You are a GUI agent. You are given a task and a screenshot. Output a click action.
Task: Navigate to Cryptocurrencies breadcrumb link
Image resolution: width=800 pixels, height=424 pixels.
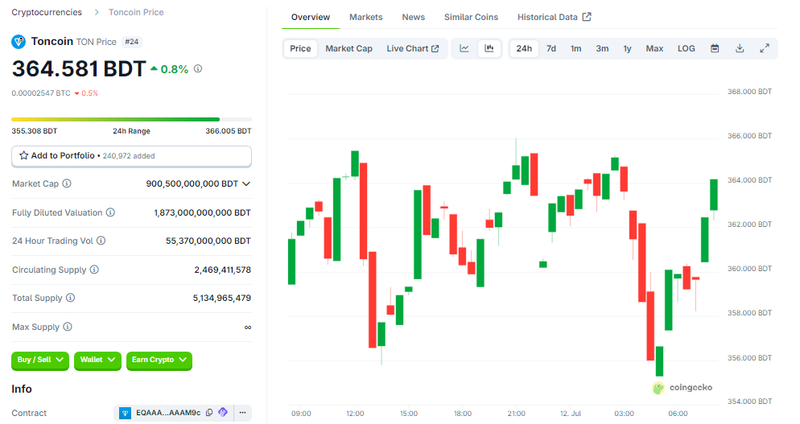[47, 12]
